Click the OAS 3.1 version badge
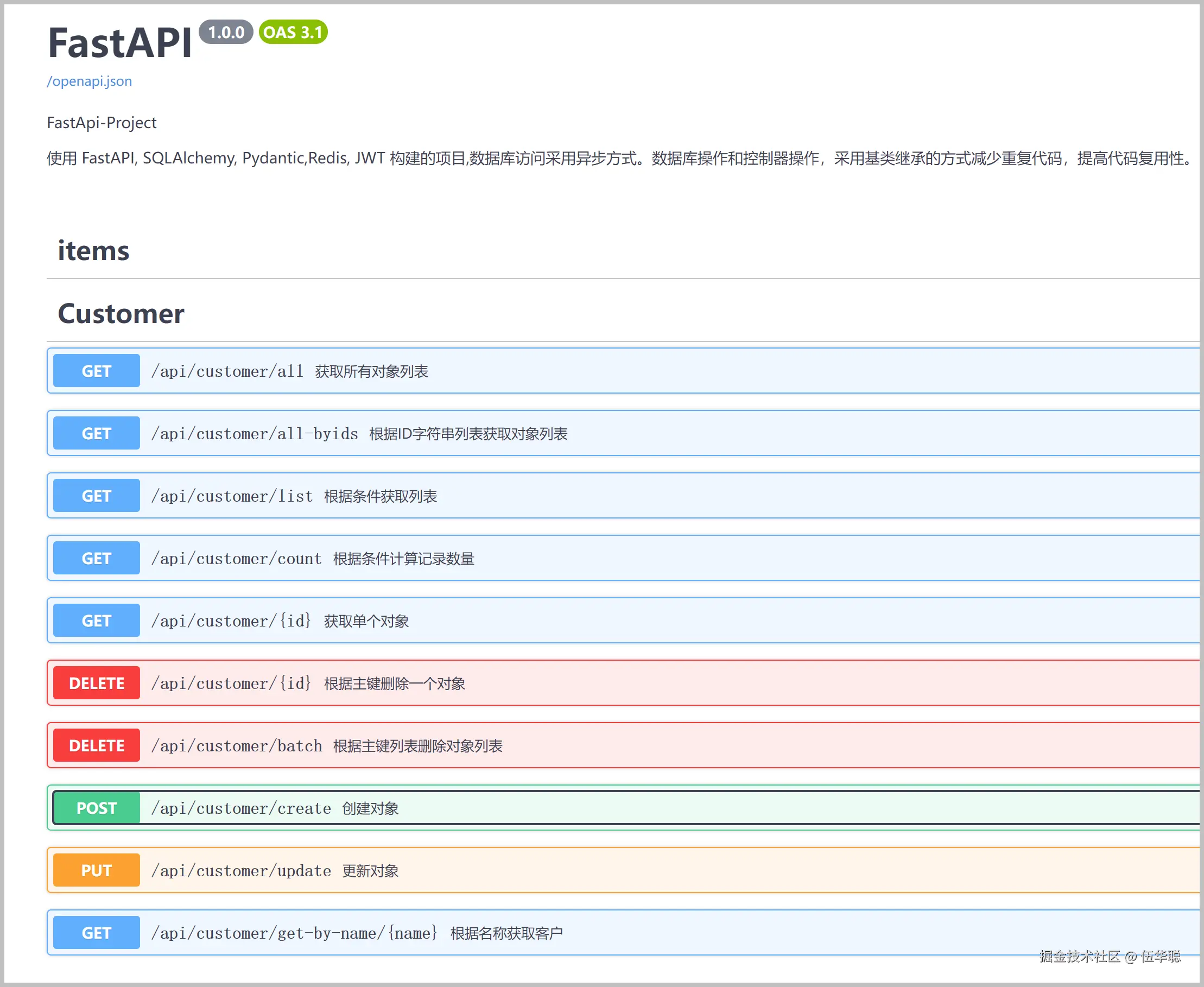 [293, 33]
